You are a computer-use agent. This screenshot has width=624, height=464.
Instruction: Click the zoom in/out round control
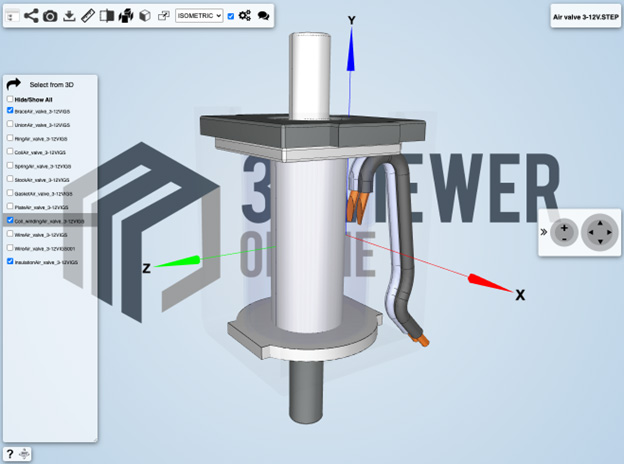point(564,232)
